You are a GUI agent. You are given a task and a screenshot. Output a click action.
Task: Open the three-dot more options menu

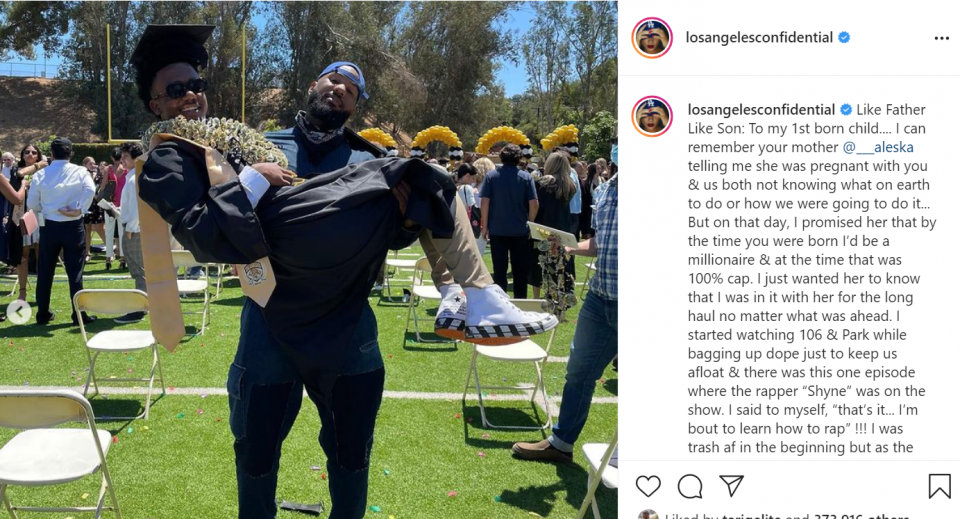[x=942, y=38]
